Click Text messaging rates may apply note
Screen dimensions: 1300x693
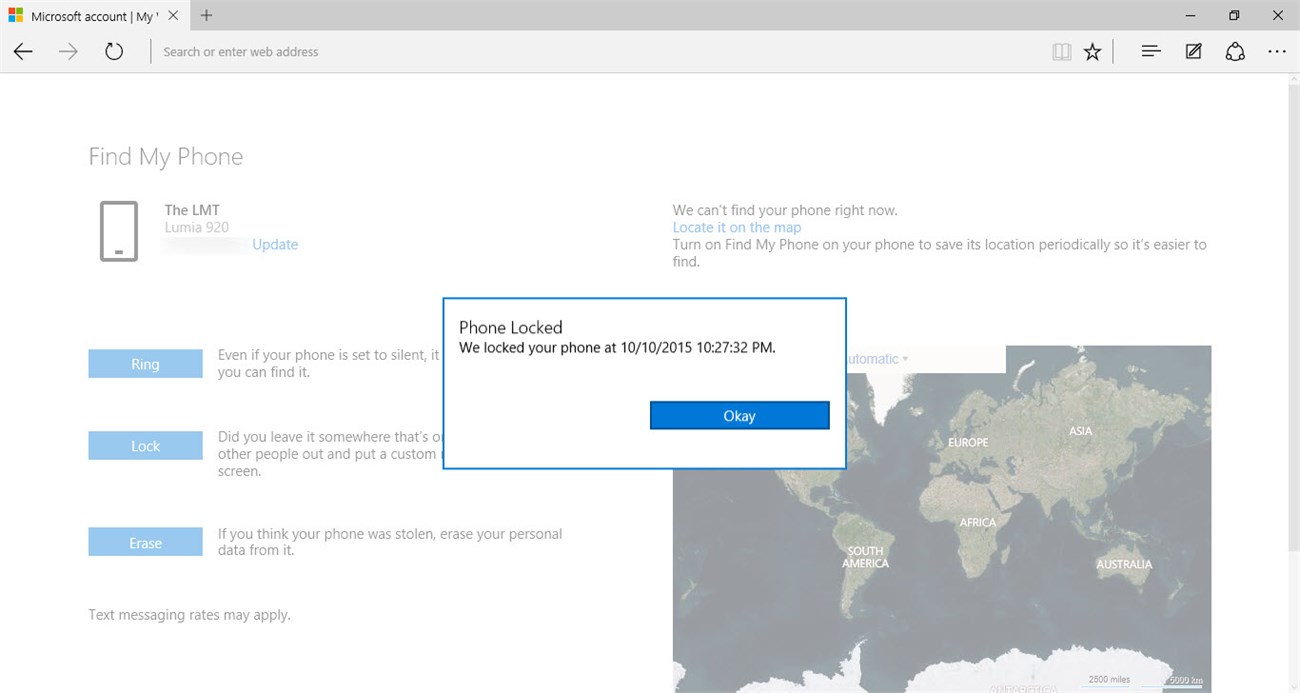(189, 615)
